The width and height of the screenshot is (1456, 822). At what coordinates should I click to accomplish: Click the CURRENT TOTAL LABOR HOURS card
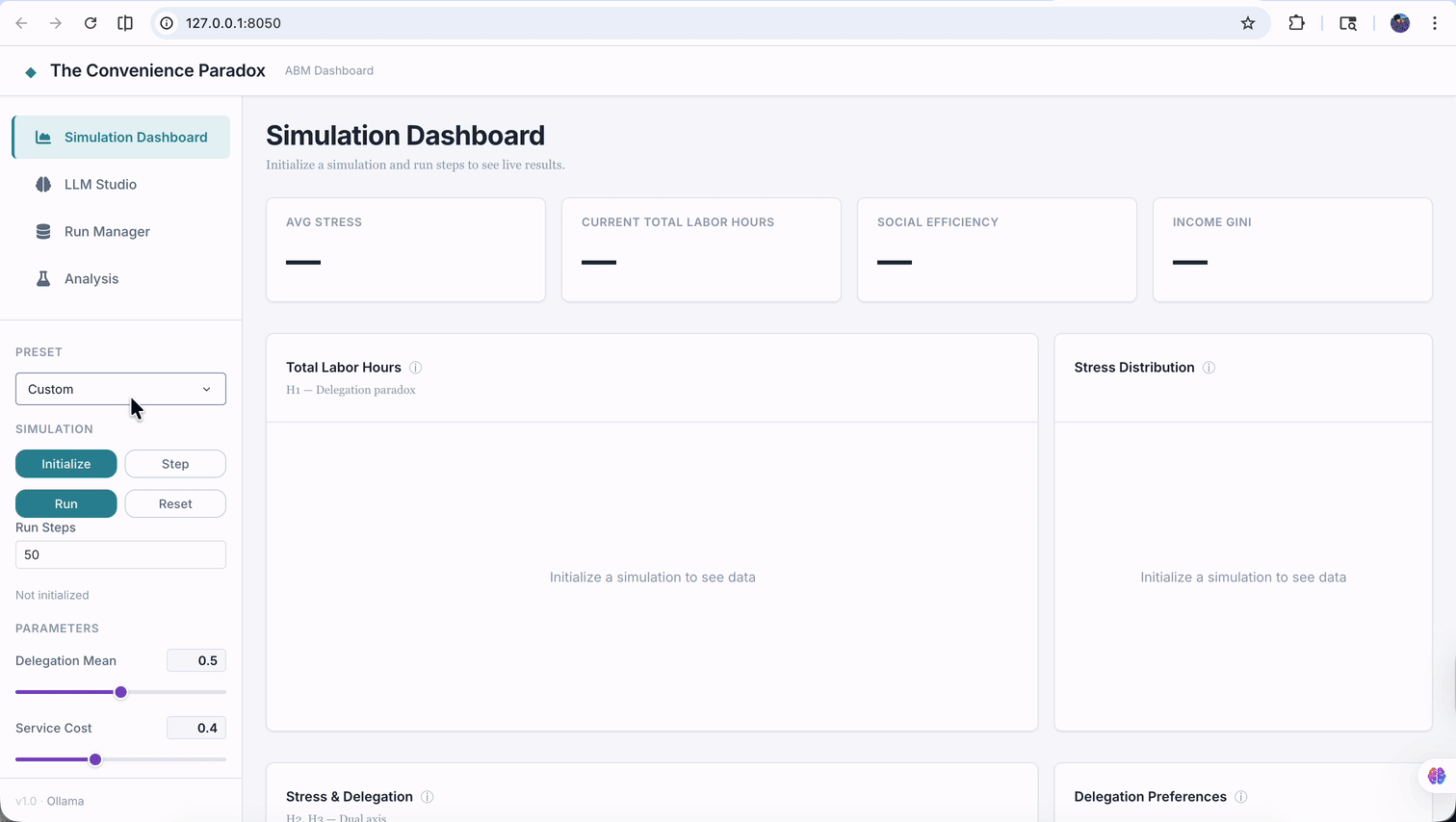point(701,249)
